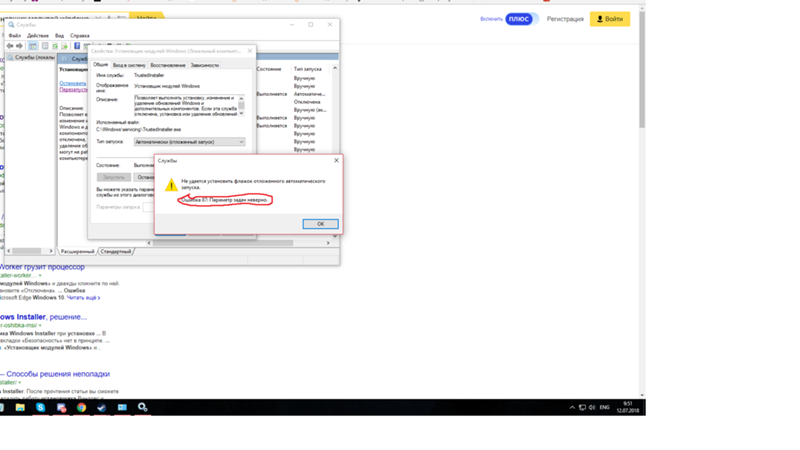Toggle the Yandex ПЛЮС switch
800x450 pixels.
point(521,19)
